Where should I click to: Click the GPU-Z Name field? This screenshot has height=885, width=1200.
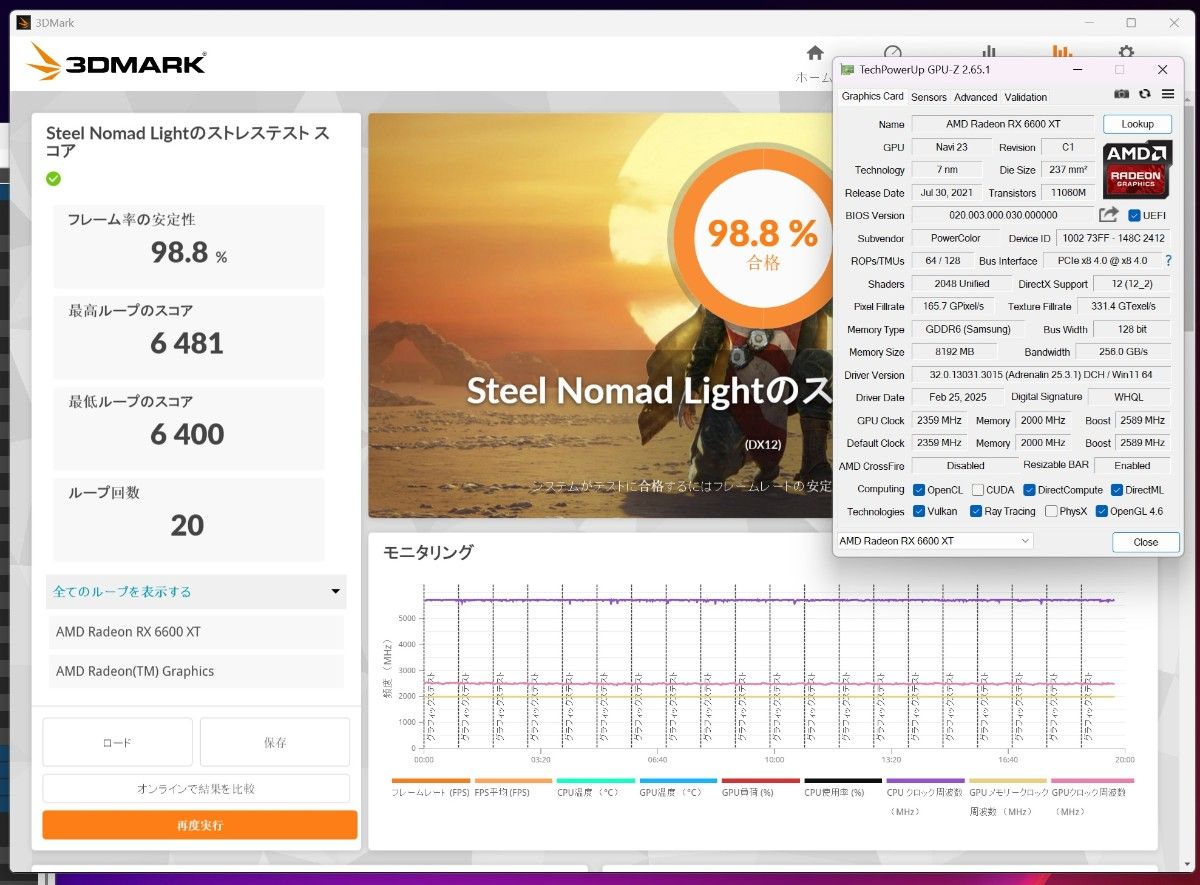tap(1003, 124)
